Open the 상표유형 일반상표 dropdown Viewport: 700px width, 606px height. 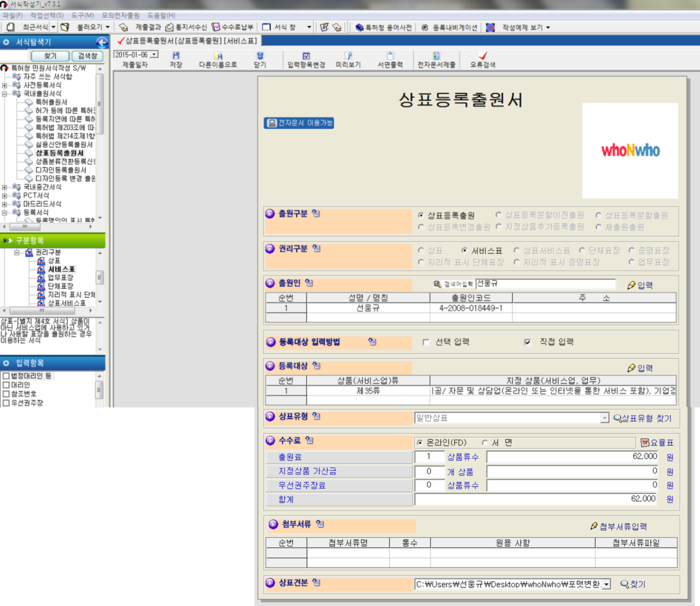604,418
